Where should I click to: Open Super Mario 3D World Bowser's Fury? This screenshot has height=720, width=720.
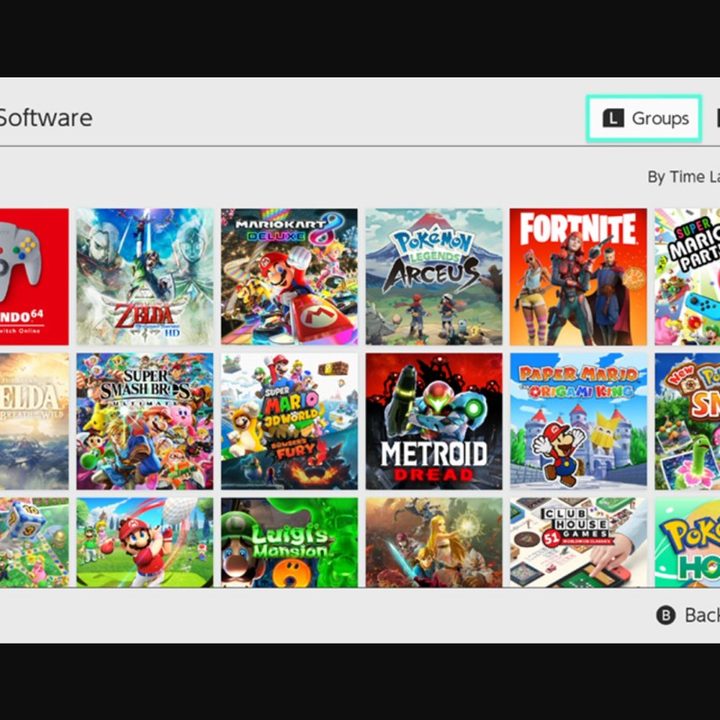point(289,421)
